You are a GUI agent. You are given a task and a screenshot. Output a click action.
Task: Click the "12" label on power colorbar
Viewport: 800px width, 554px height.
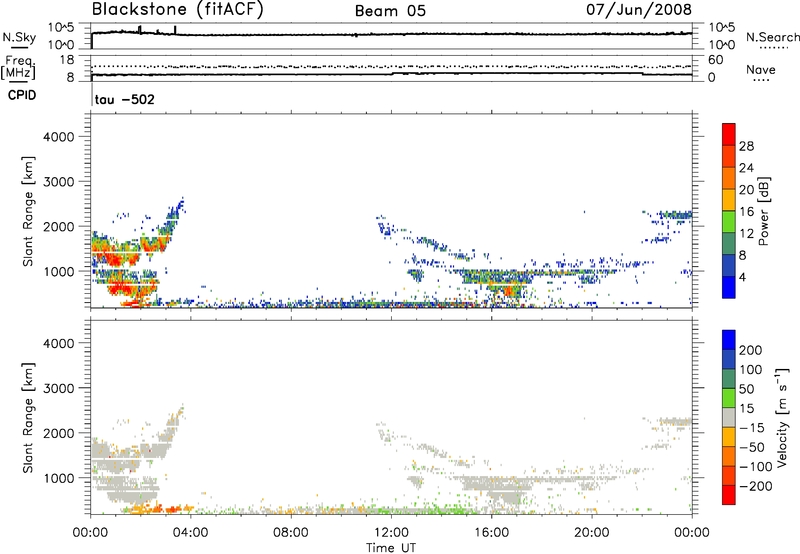746,234
